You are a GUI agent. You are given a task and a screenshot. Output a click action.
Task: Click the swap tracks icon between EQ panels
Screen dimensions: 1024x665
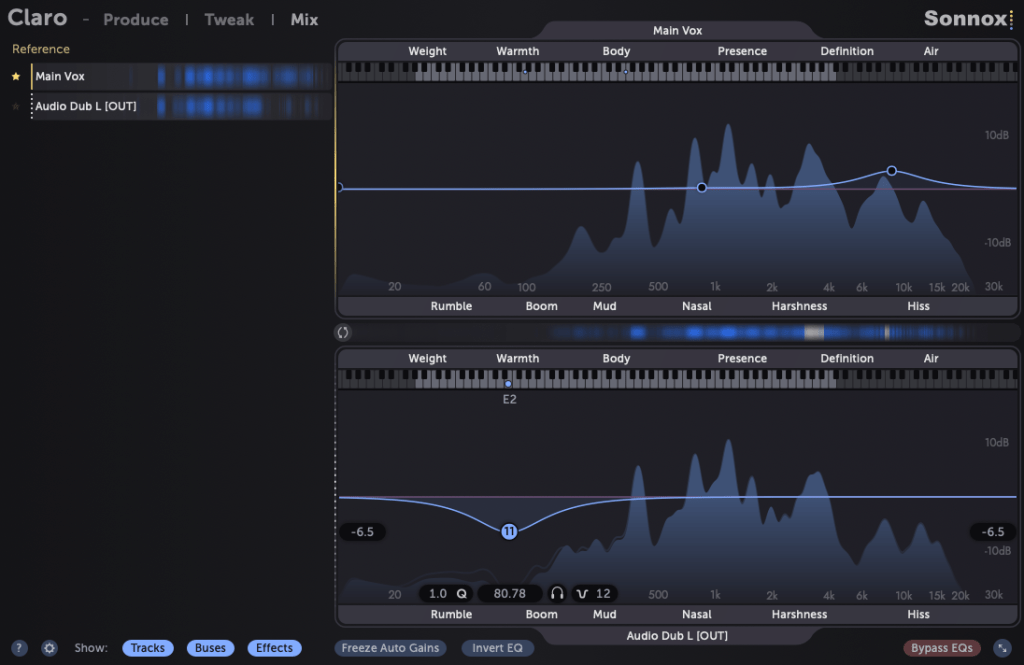pos(343,332)
